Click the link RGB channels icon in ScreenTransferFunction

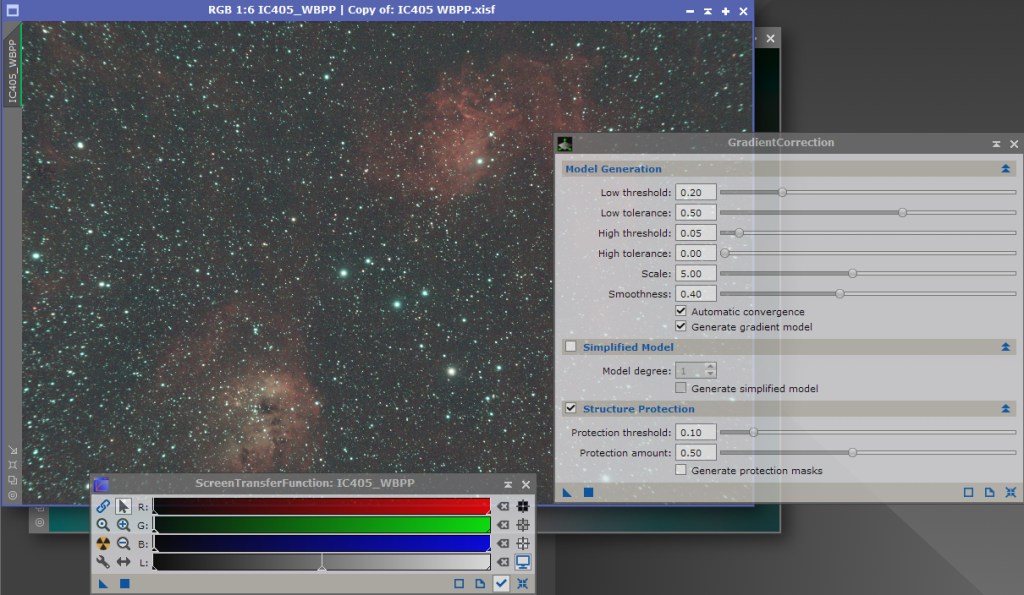pyautogui.click(x=103, y=507)
